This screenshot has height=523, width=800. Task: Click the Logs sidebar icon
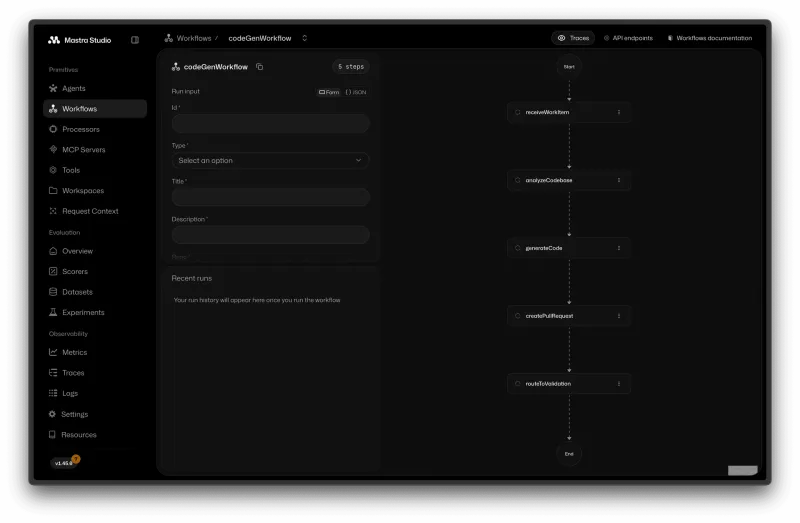pyautogui.click(x=53, y=393)
